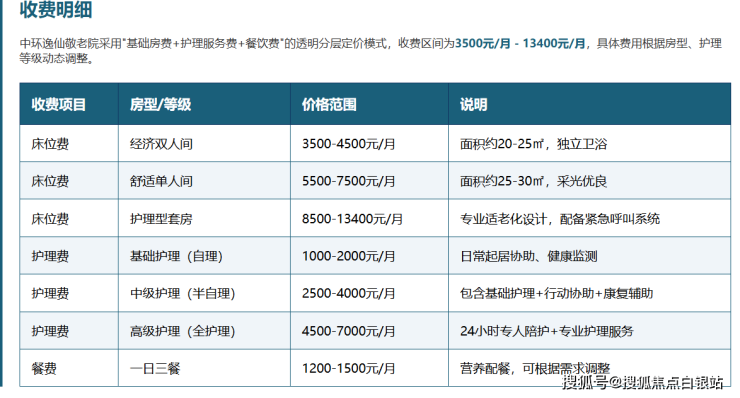Viewport: 740px width, 398px height.
Task: Select the 房型/等级 column header
Action: click(204, 104)
